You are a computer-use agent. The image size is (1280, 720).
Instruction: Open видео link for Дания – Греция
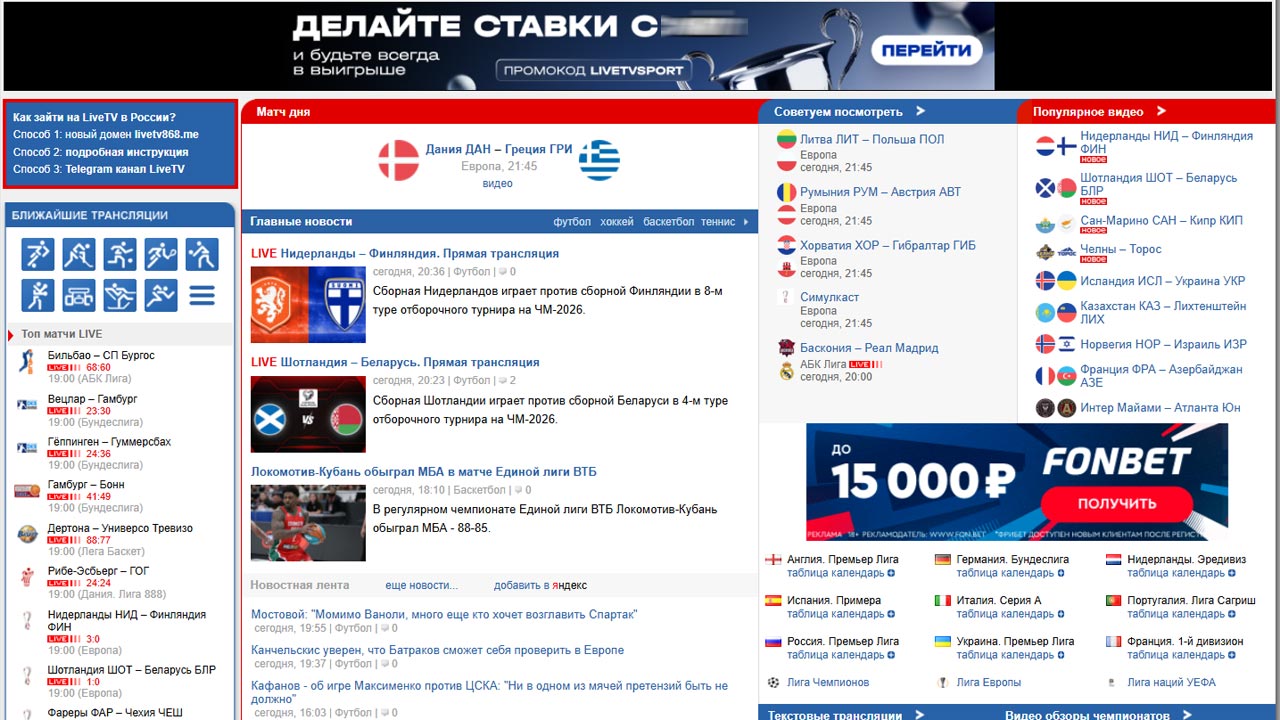497,184
